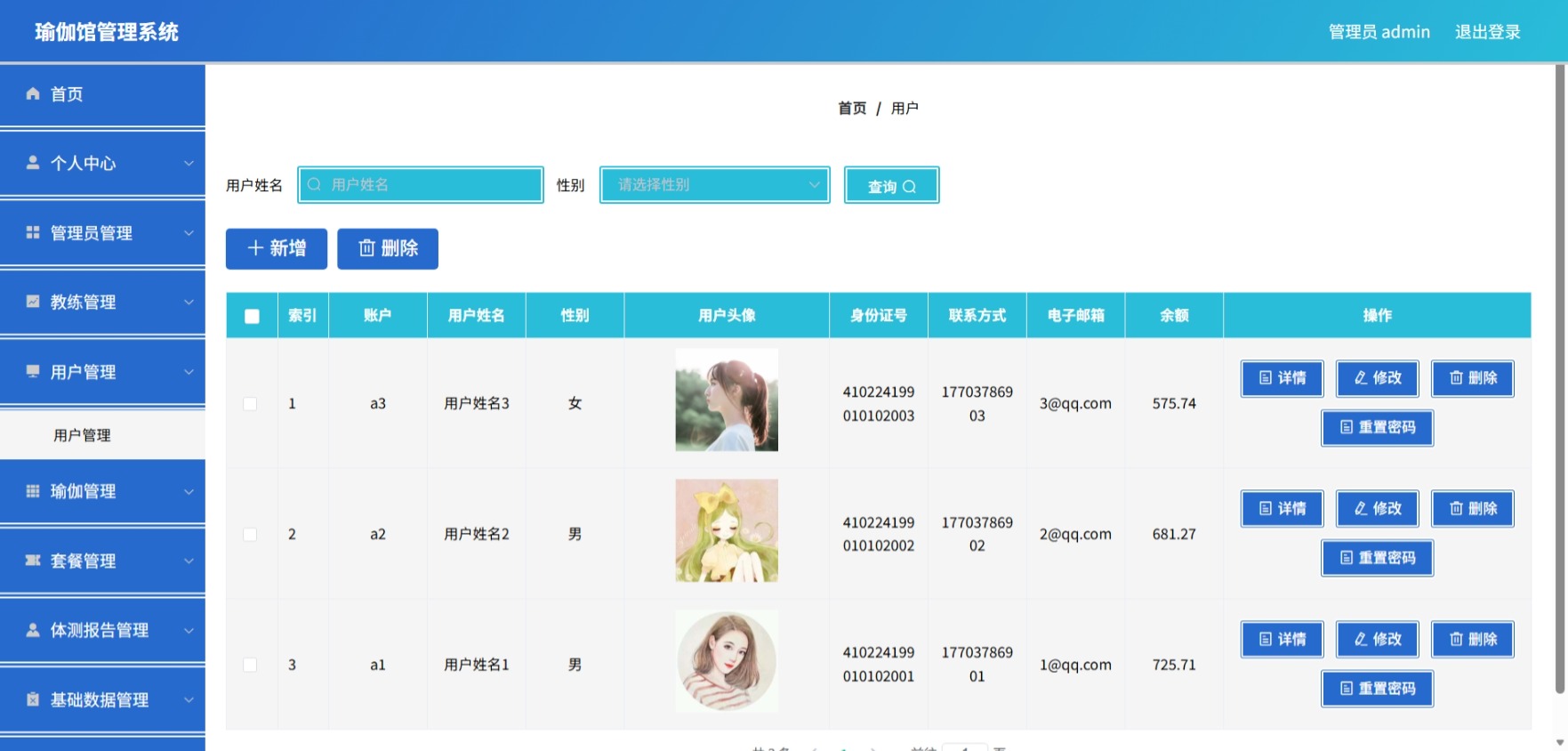Click 修改 for user a3
The image size is (1568, 751).
1378,378
